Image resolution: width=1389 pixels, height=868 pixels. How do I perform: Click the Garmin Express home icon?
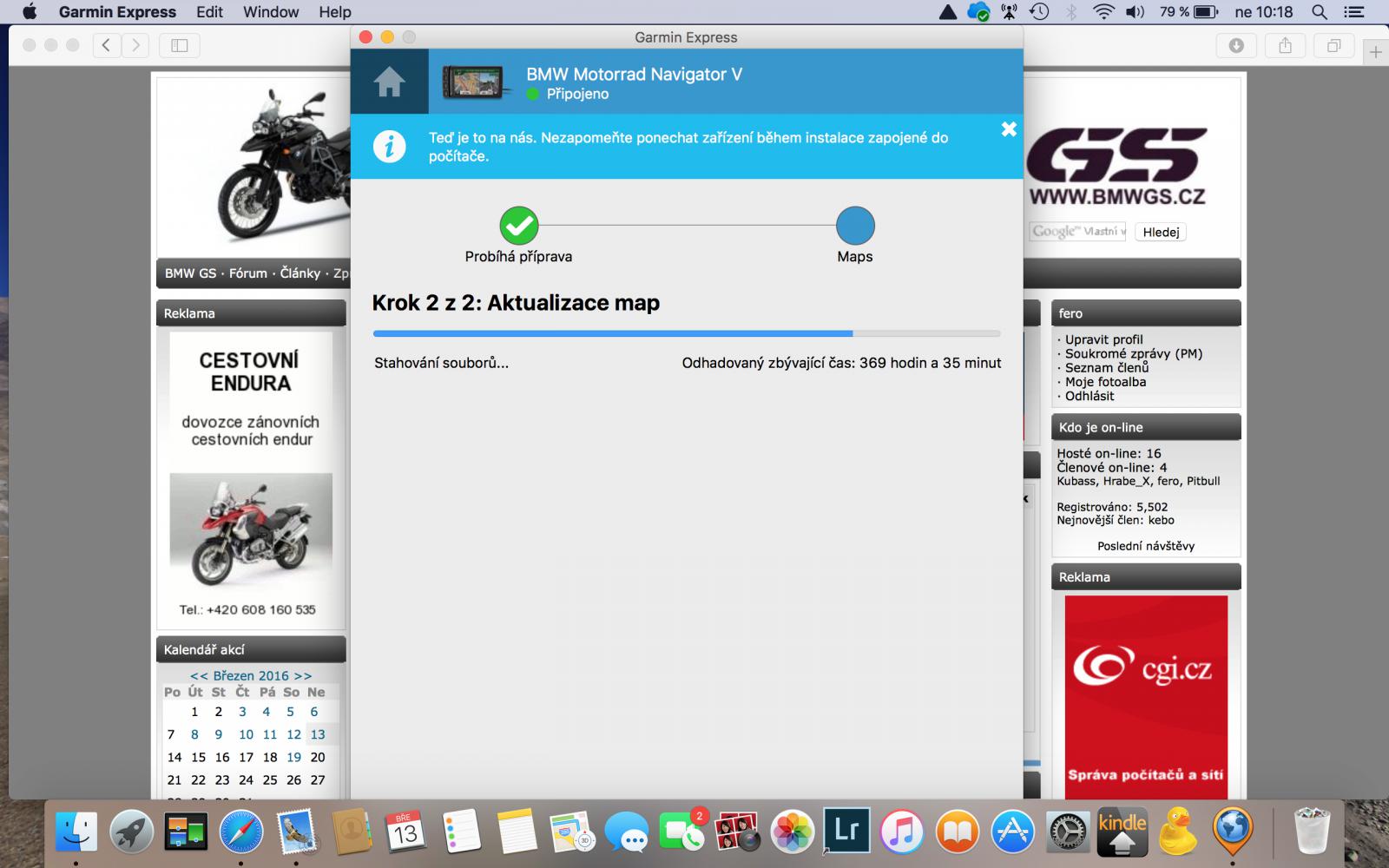[389, 82]
